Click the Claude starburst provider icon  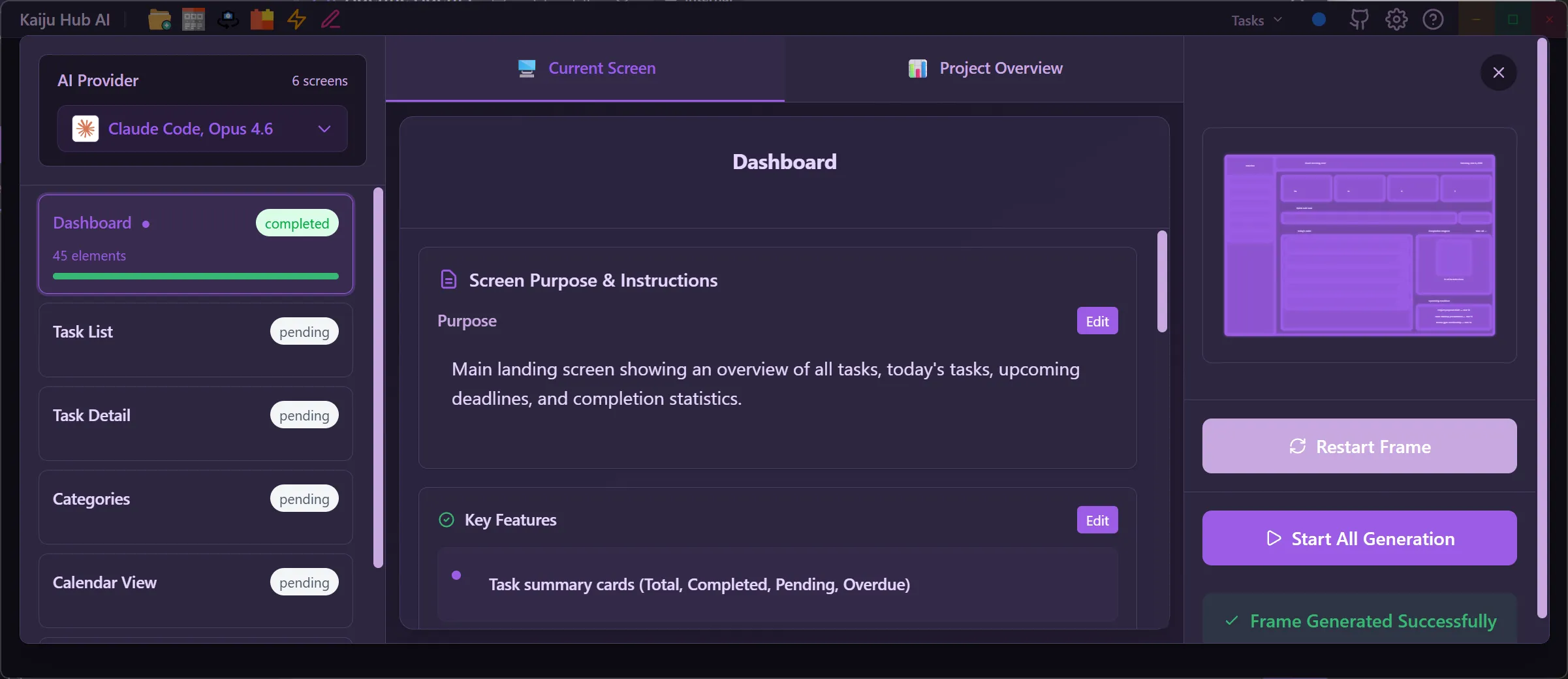[86, 129]
